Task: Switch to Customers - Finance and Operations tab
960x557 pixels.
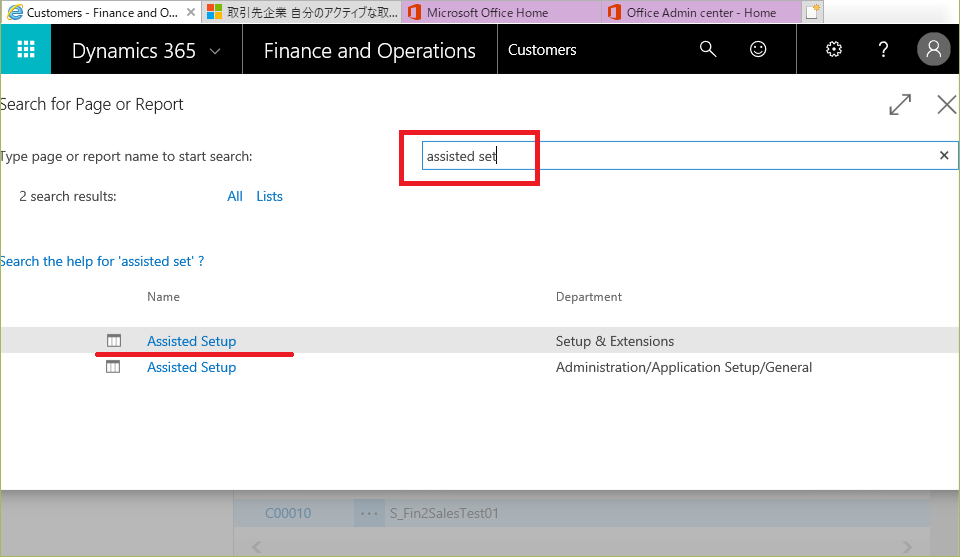Action: click(x=102, y=12)
